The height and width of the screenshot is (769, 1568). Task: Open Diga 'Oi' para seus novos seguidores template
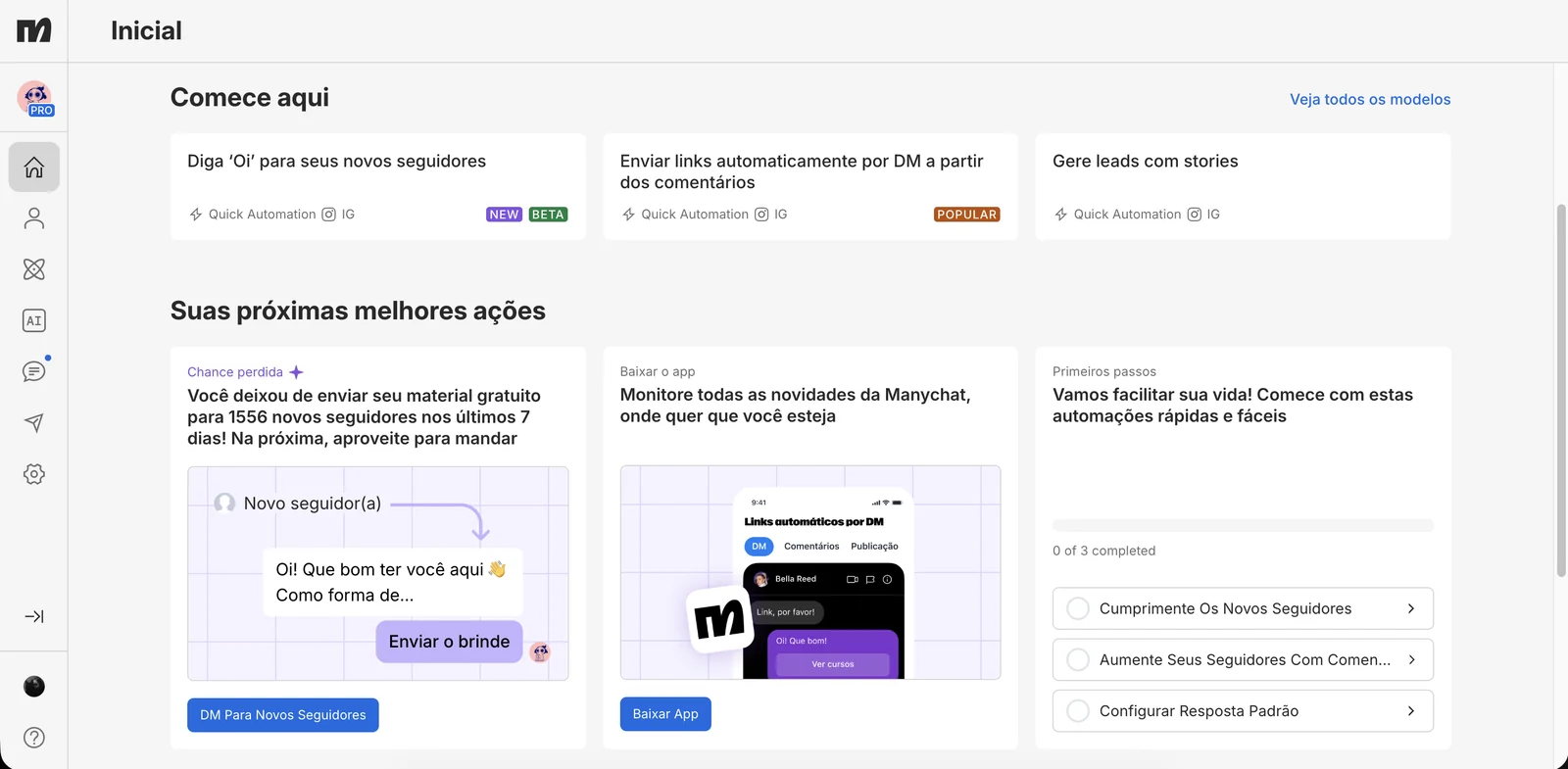pos(378,187)
